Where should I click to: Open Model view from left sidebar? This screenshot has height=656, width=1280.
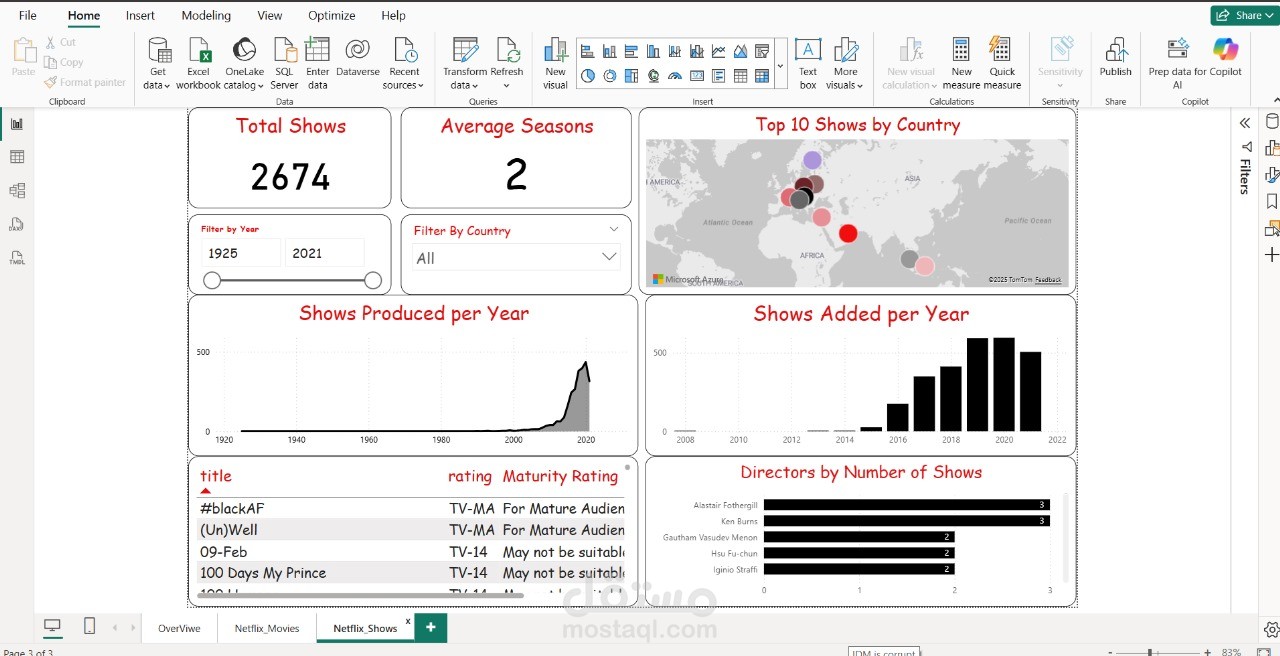tap(17, 190)
